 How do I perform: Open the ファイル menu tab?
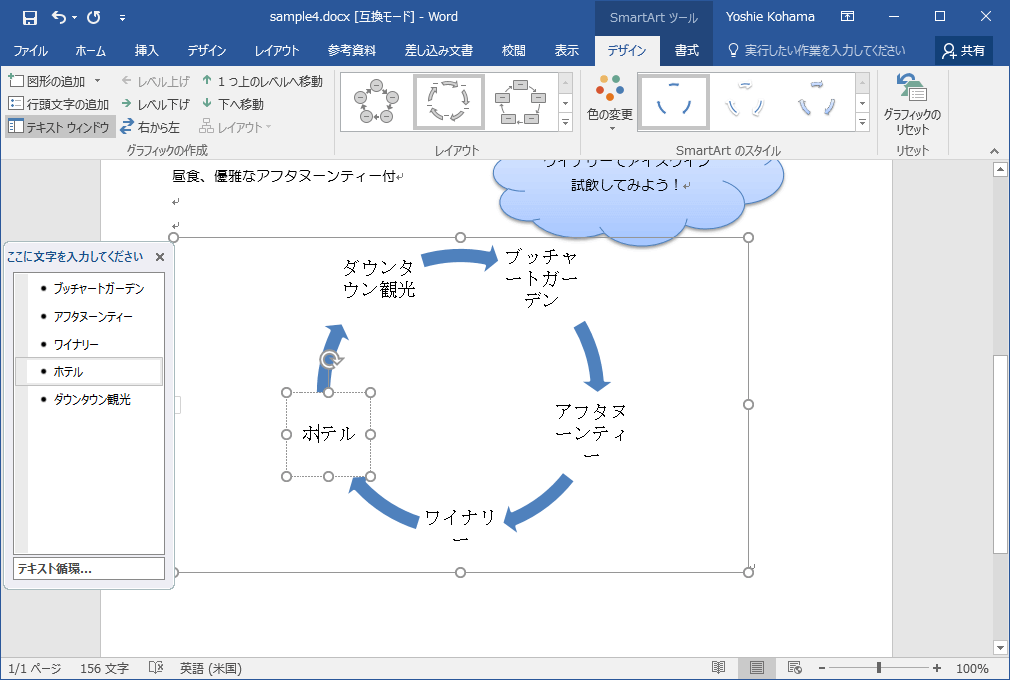point(30,50)
